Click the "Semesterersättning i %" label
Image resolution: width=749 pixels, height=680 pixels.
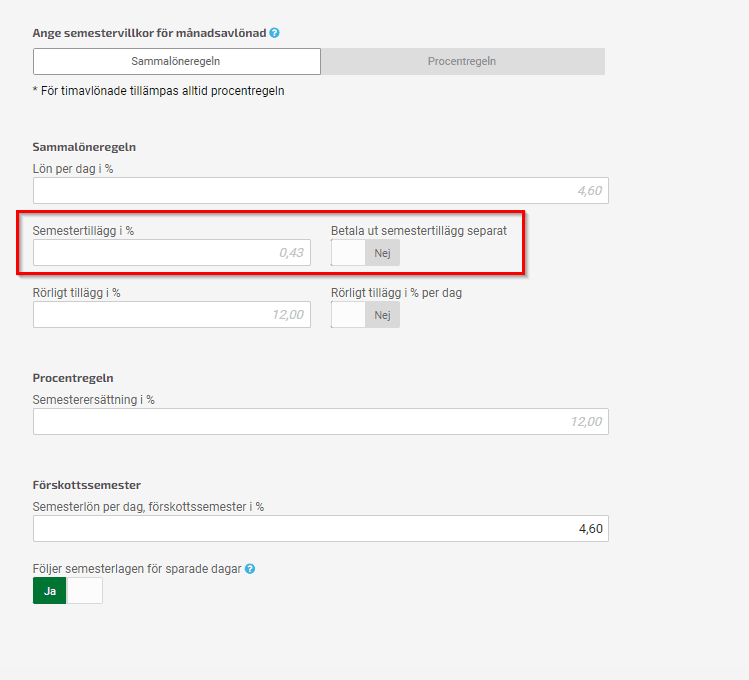(94, 400)
